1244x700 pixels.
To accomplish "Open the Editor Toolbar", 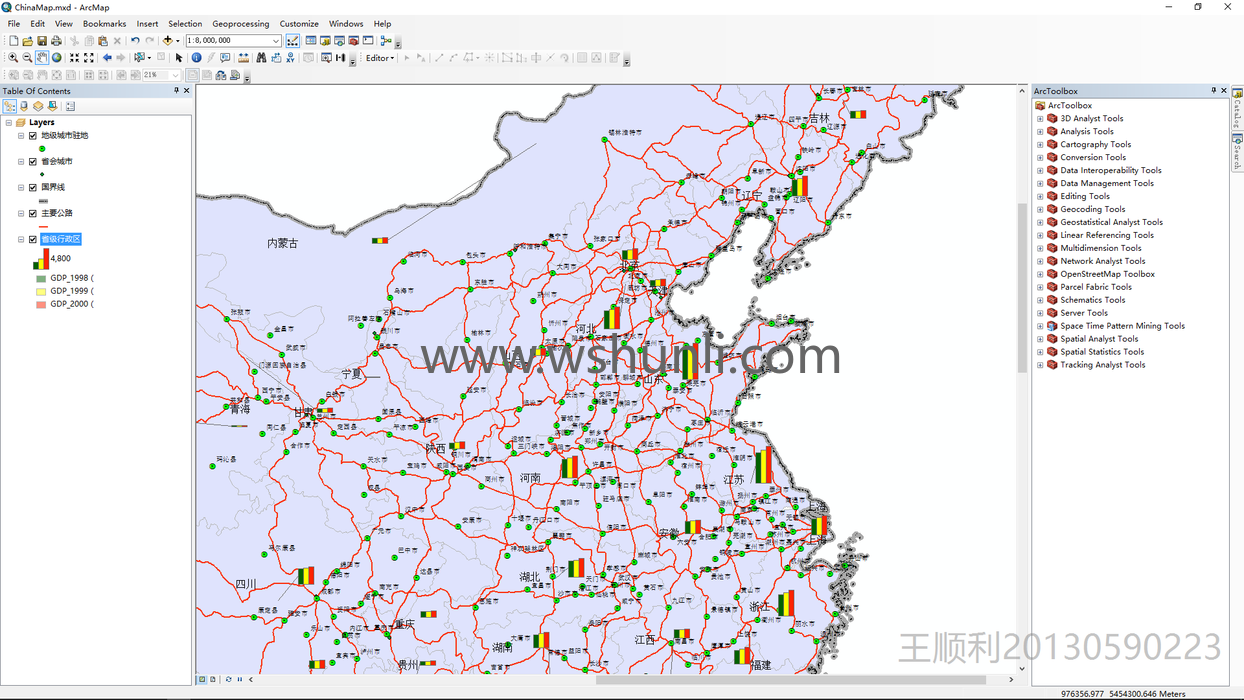I will tap(293, 41).
